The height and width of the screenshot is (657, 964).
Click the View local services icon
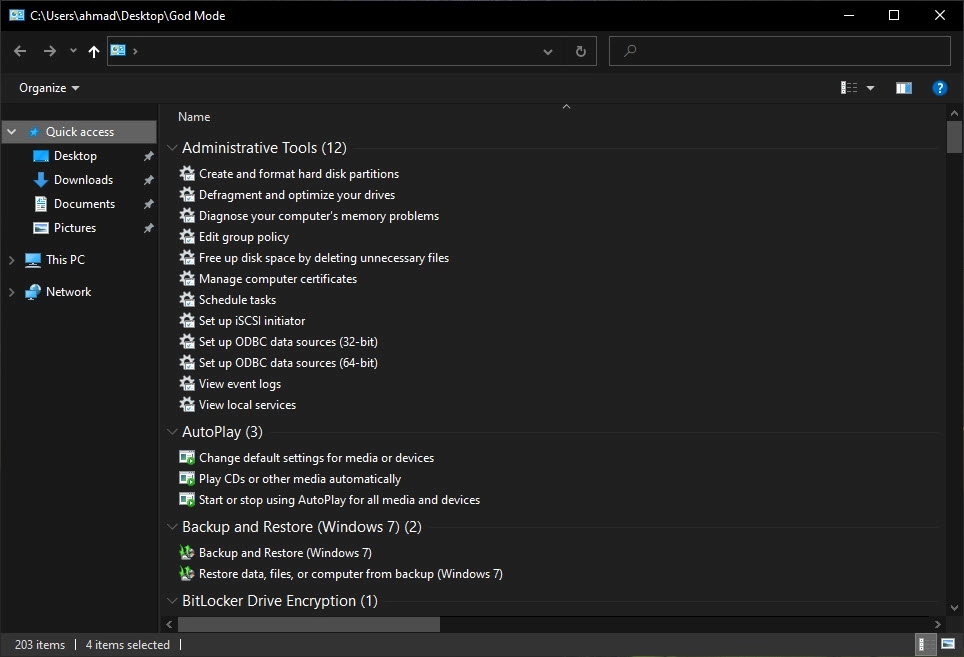coord(187,404)
